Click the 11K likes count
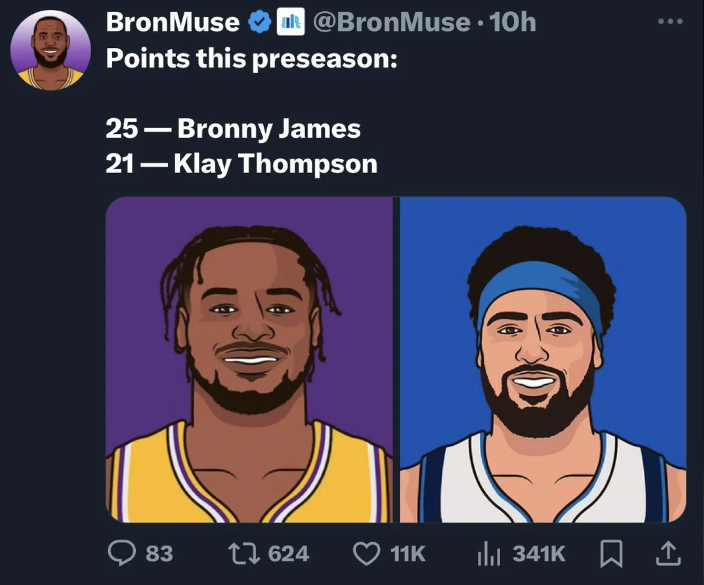Screen dimensions: 704x585 (x=408, y=553)
